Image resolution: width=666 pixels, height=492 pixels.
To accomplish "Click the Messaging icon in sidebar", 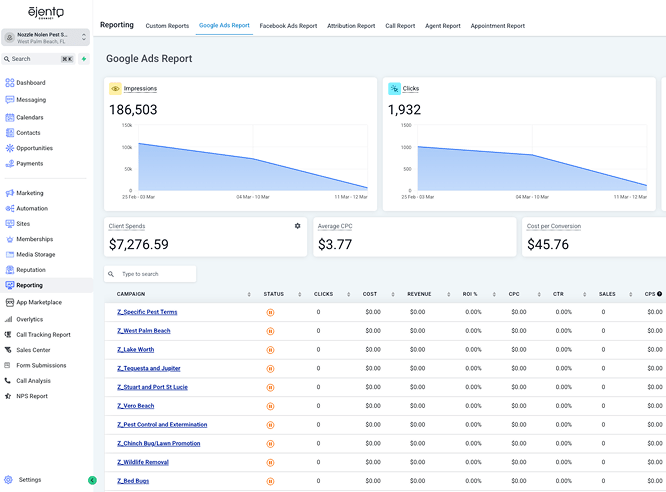I will 9,100.
